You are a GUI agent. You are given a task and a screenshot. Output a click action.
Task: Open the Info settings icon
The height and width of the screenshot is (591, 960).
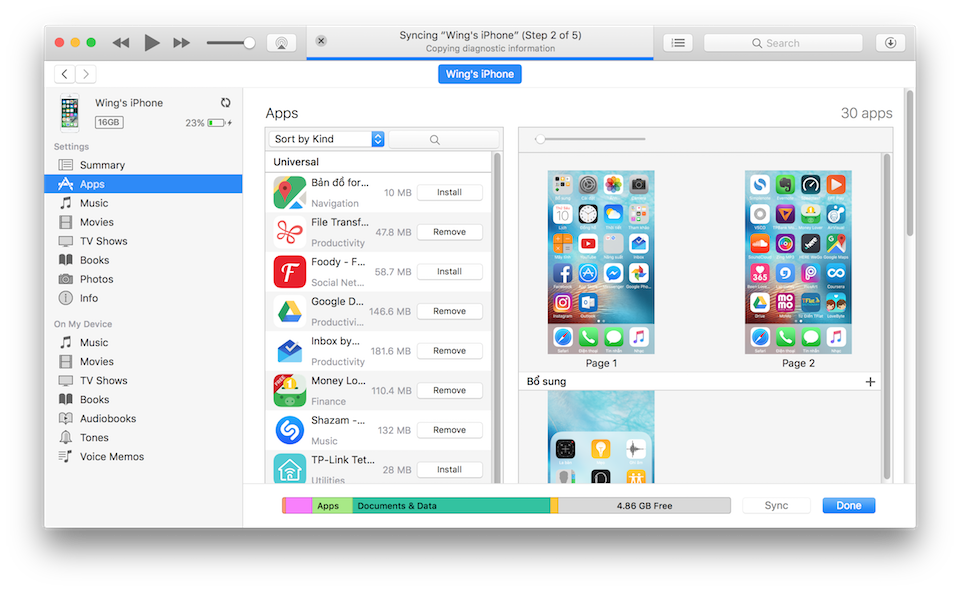66,298
